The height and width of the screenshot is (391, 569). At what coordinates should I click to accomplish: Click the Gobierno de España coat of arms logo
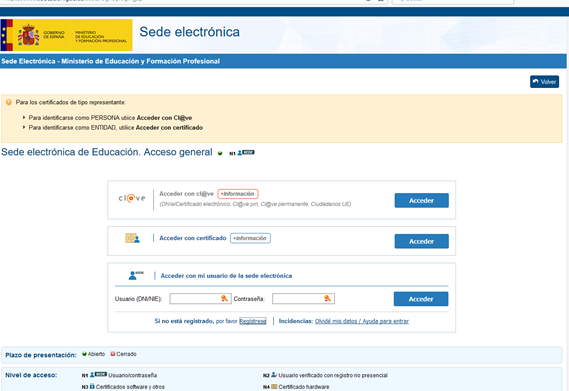point(29,35)
